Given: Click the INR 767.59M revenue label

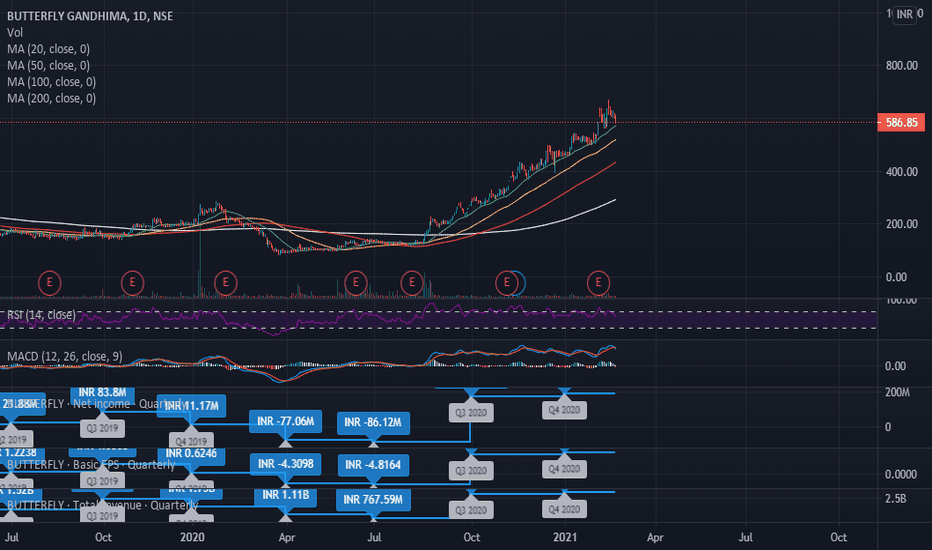Looking at the screenshot, I should coord(373,499).
